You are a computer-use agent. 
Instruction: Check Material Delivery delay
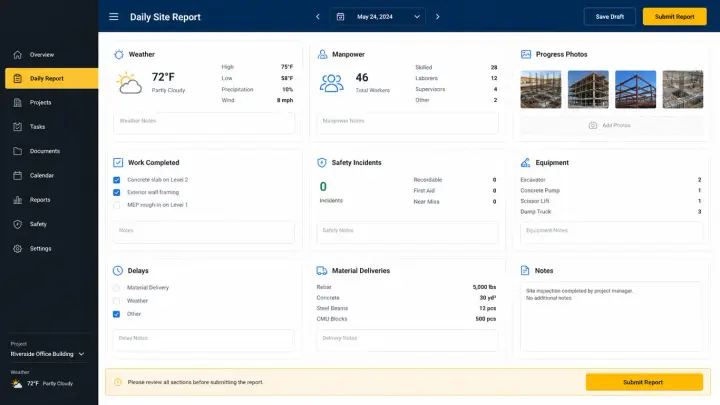pyautogui.click(x=116, y=288)
